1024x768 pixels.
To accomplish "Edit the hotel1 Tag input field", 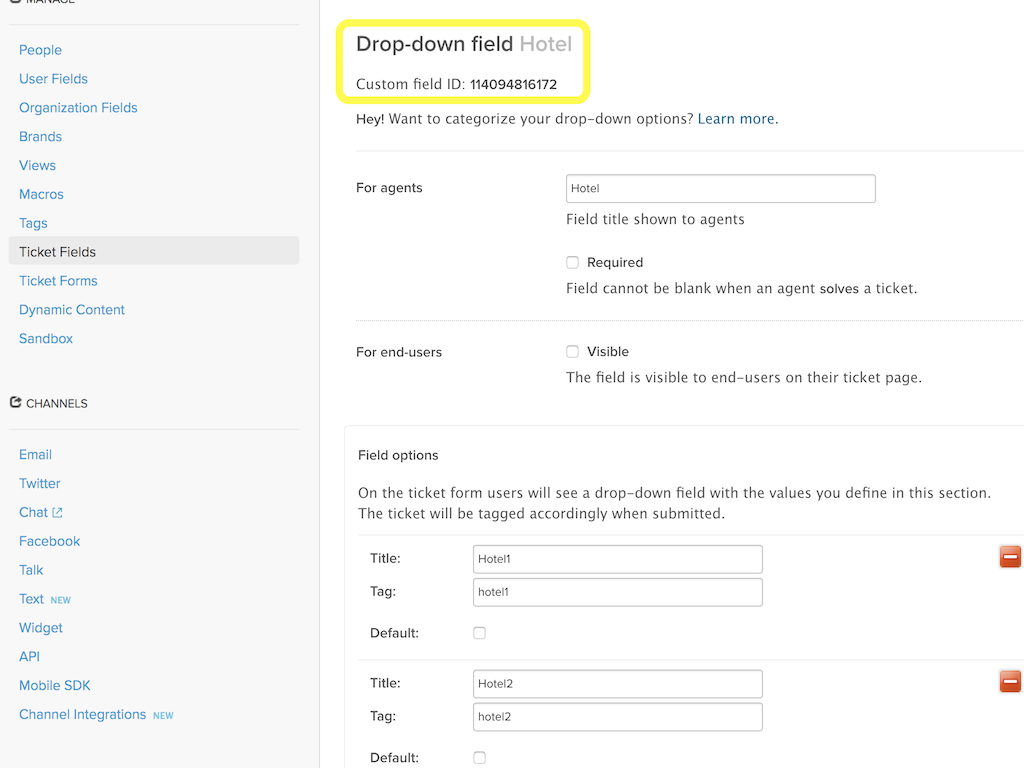I will [617, 592].
